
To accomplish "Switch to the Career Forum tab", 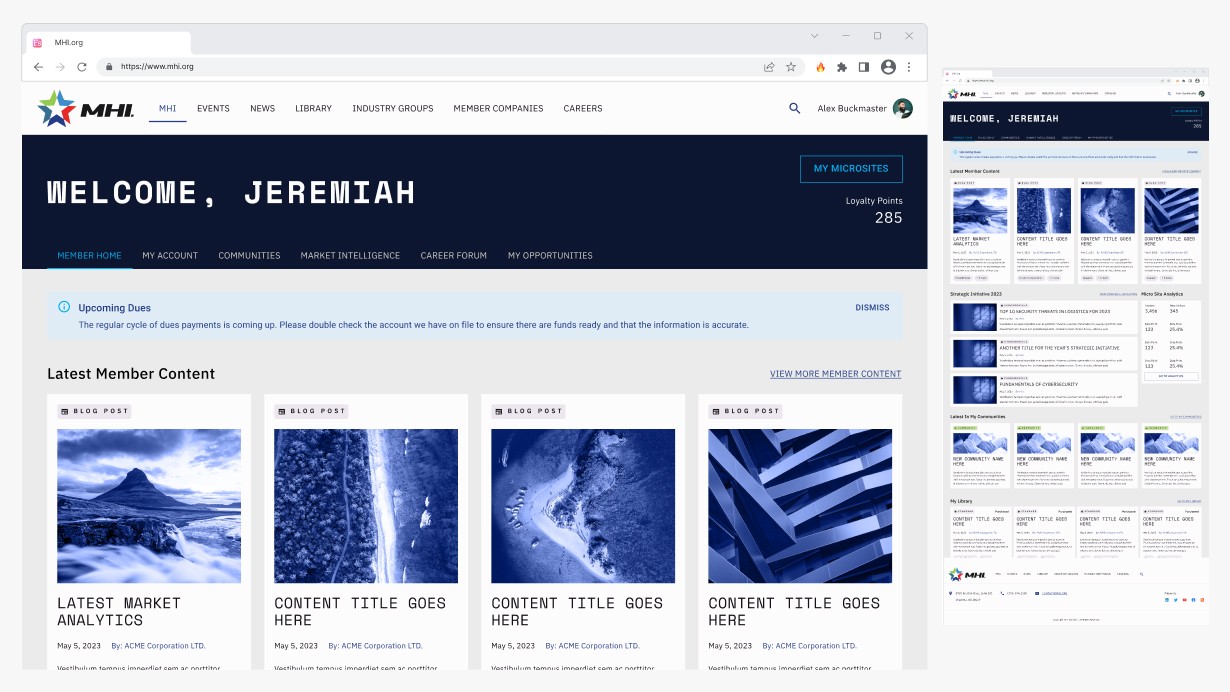I will [454, 255].
